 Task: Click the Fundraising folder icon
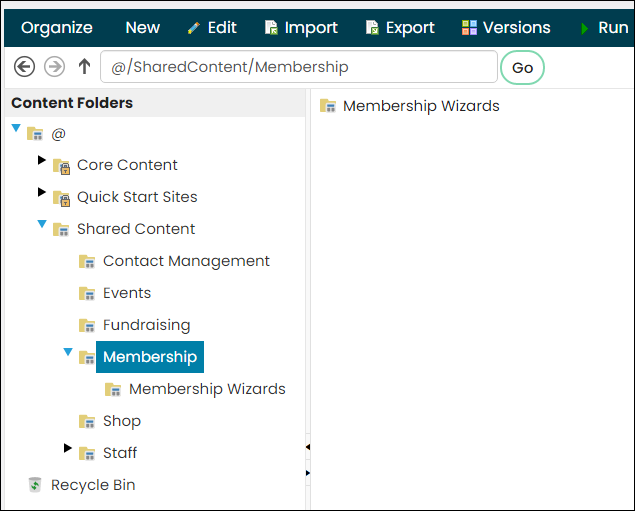pos(87,325)
